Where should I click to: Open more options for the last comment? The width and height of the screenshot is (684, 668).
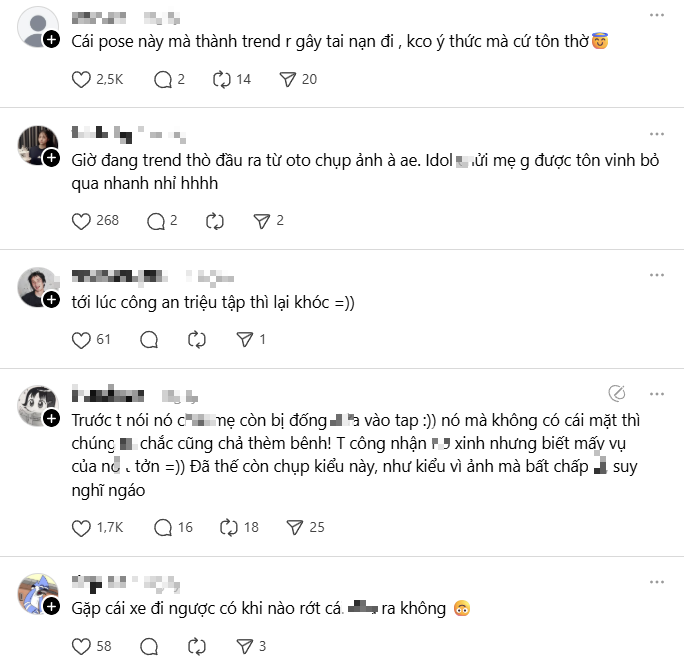pos(656,581)
